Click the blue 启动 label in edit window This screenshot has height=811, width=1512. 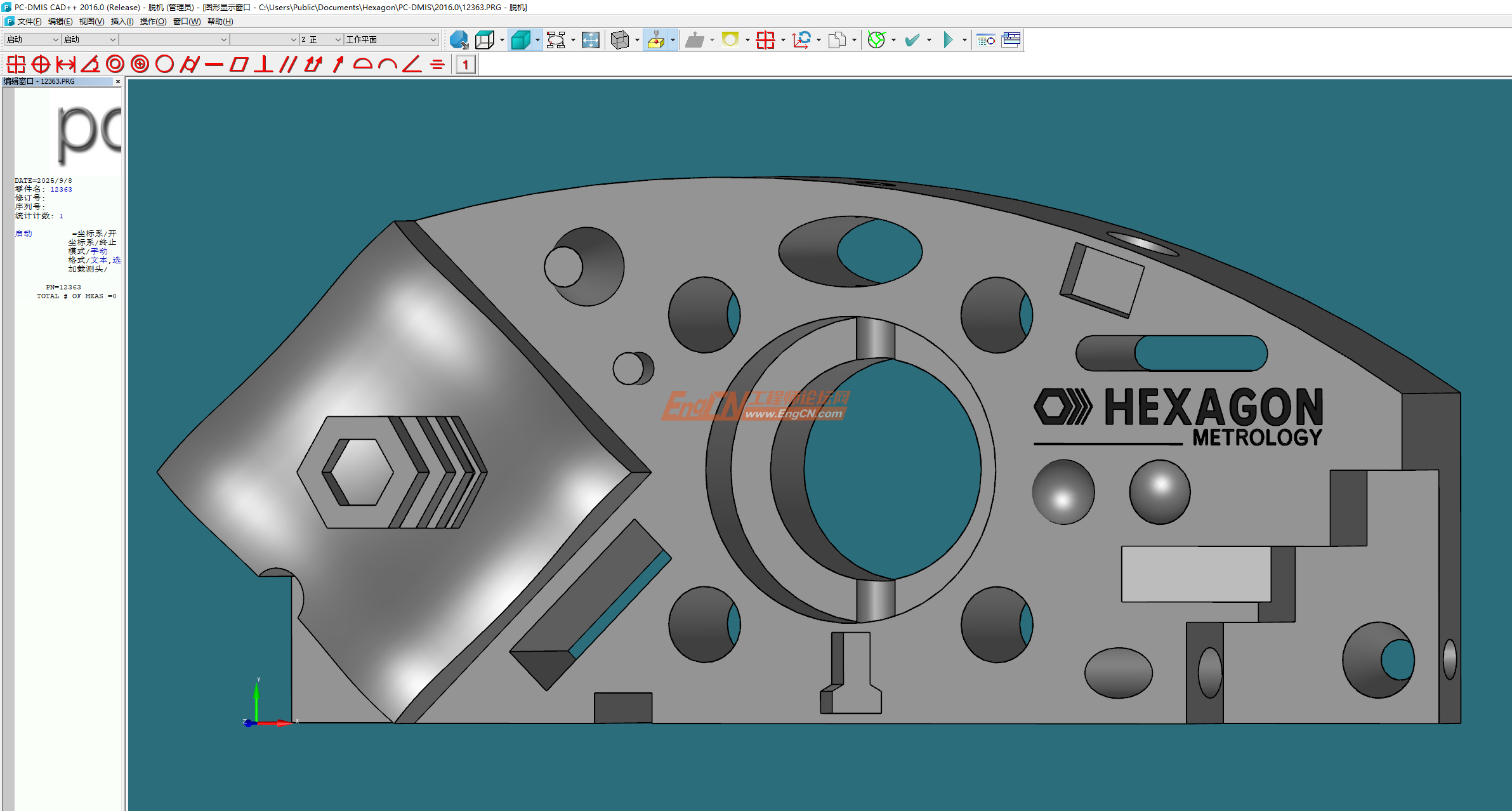point(23,234)
